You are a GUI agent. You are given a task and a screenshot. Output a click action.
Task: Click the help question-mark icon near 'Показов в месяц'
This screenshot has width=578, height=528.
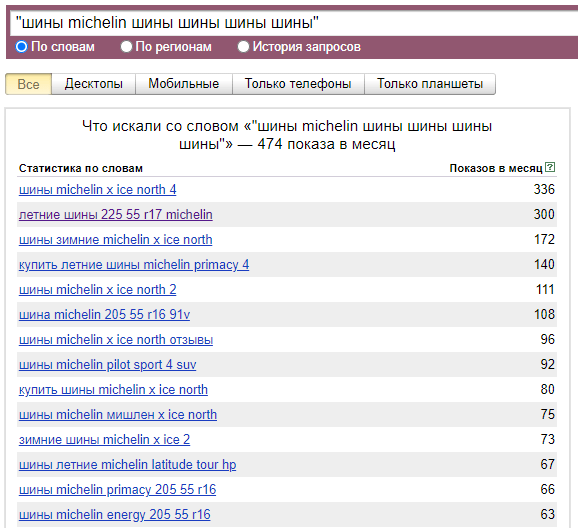[x=550, y=167]
